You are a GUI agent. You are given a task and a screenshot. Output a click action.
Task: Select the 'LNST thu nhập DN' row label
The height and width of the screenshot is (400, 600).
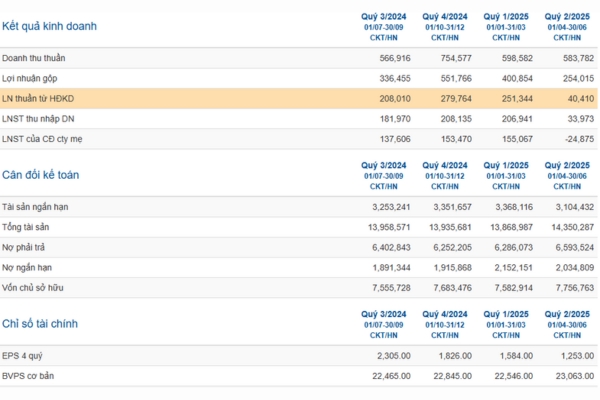tap(40, 117)
